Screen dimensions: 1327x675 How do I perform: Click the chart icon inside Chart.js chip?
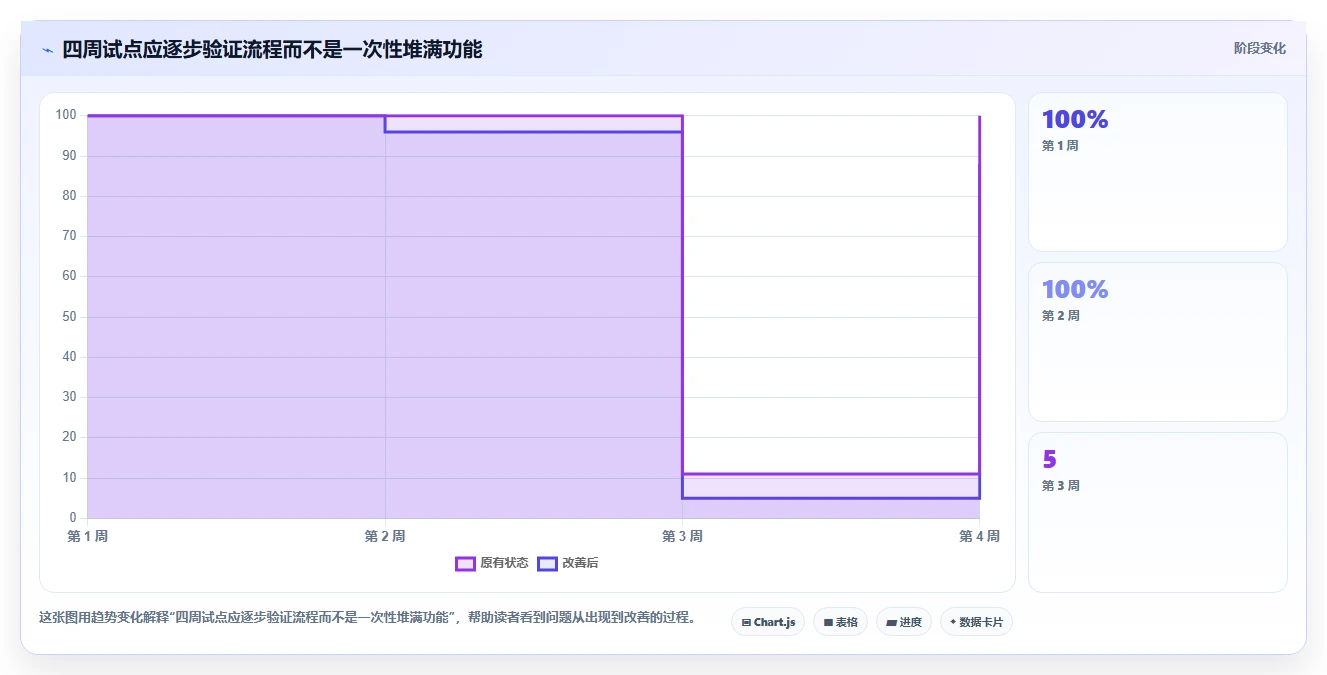coord(746,622)
